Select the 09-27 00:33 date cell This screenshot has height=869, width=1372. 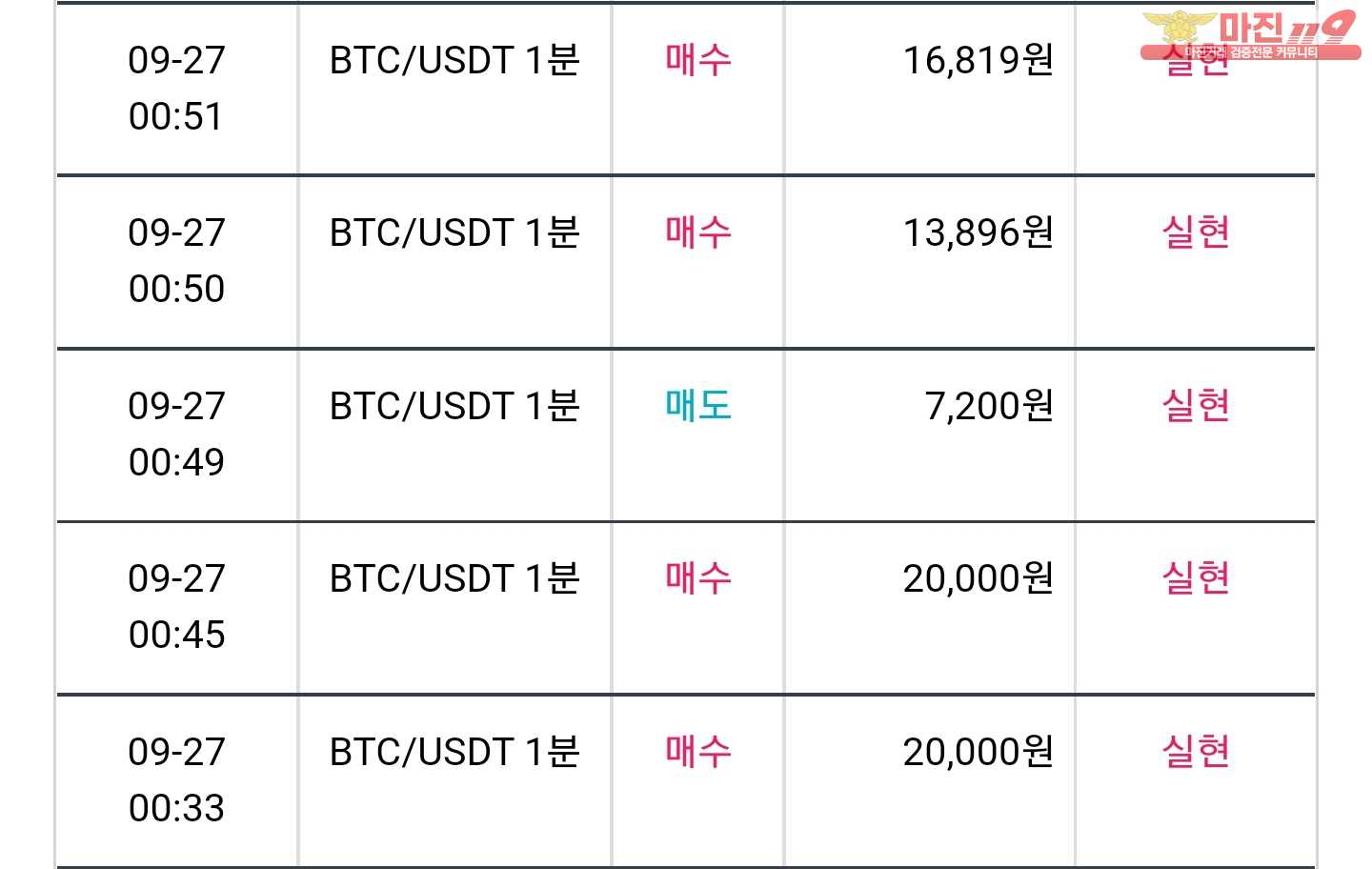click(177, 780)
